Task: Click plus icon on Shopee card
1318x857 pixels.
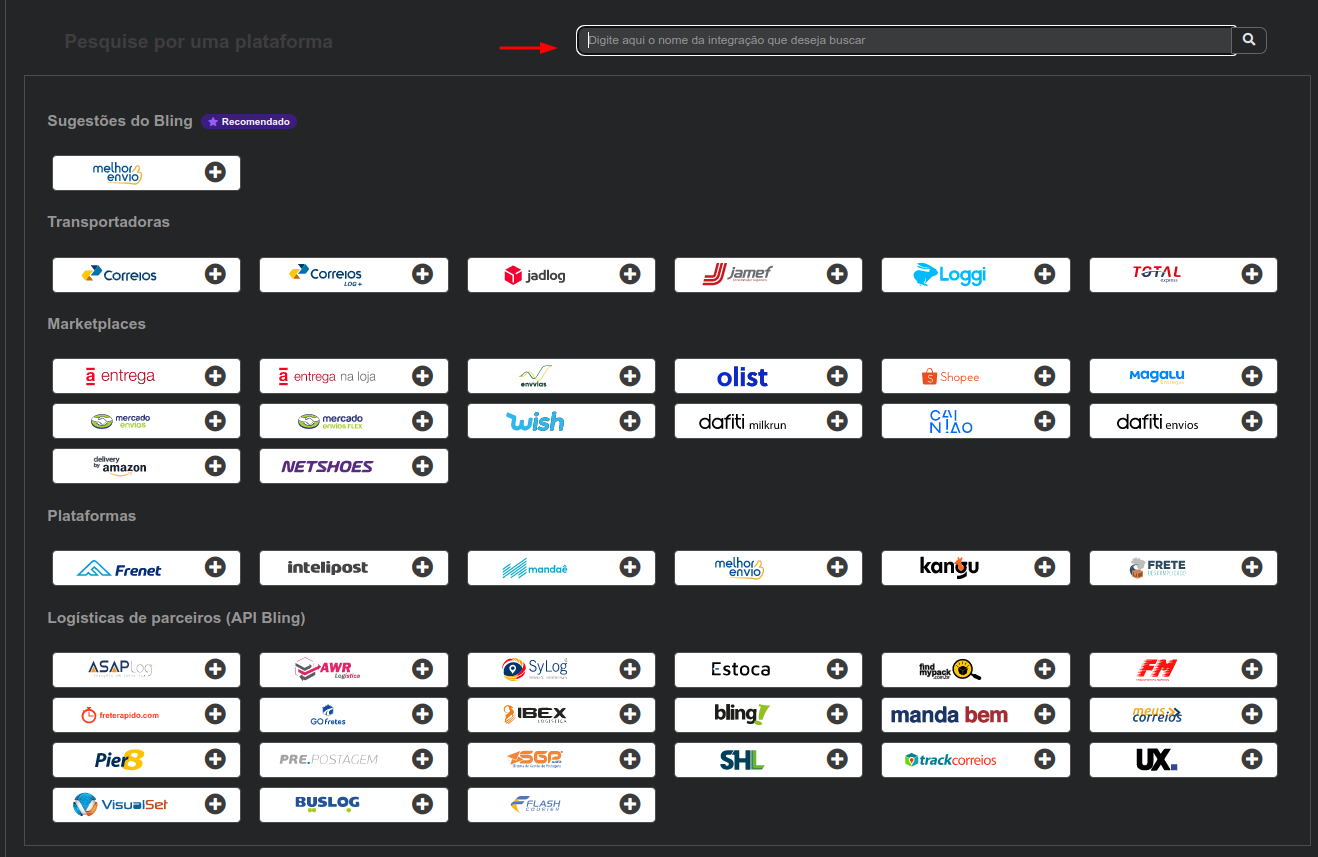Action: [x=1045, y=376]
